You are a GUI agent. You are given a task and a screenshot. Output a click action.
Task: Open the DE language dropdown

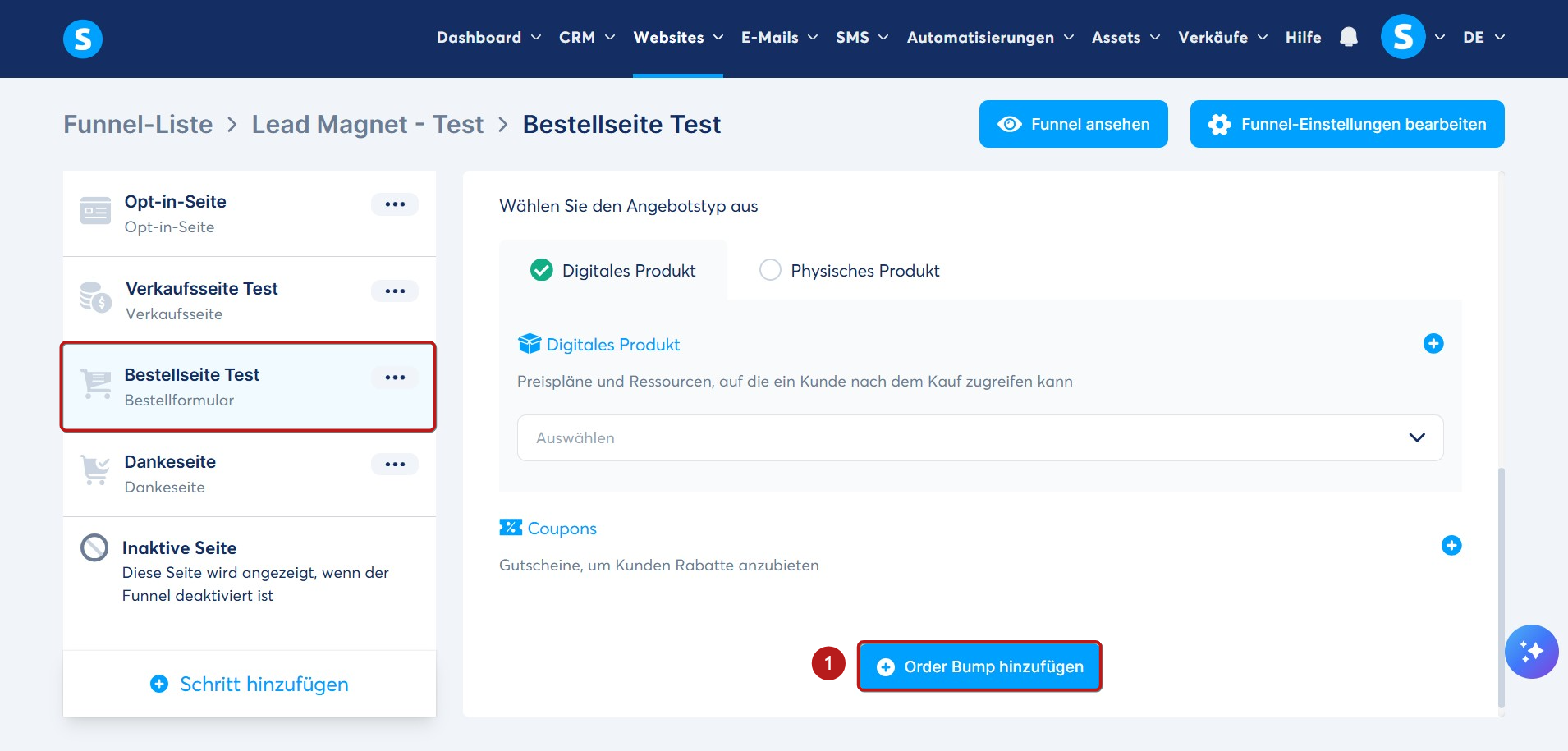coord(1483,38)
